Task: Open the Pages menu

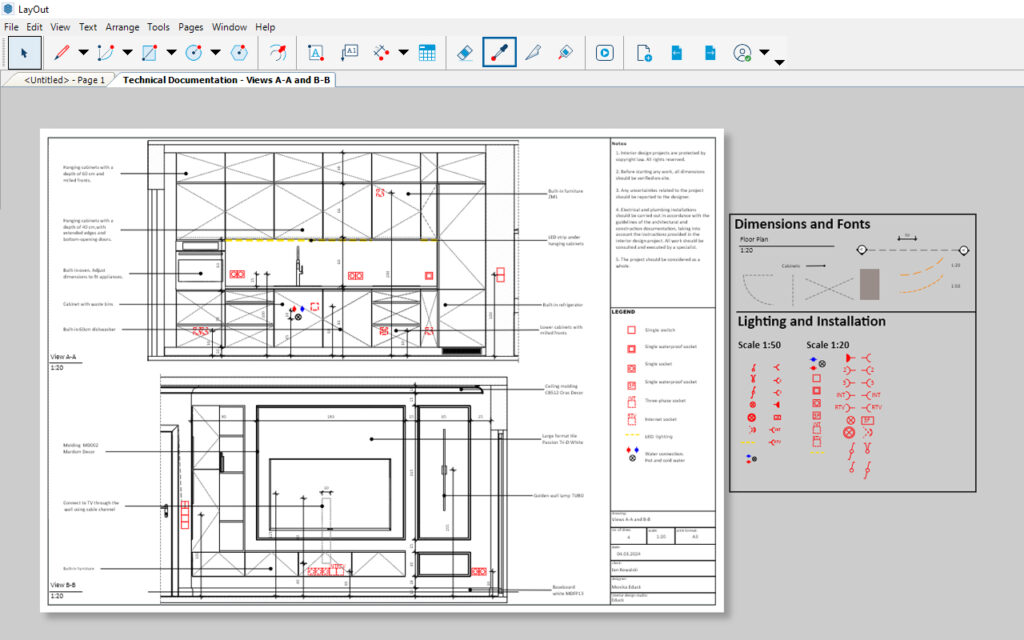Action: pyautogui.click(x=190, y=27)
